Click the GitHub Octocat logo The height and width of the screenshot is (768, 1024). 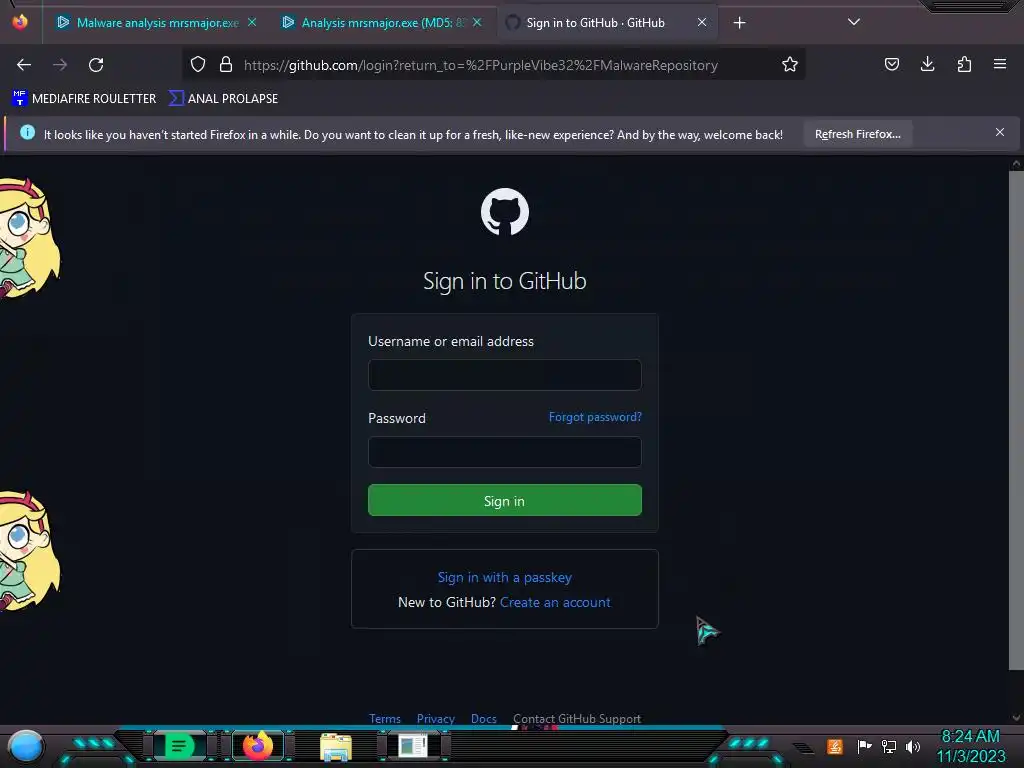505,212
